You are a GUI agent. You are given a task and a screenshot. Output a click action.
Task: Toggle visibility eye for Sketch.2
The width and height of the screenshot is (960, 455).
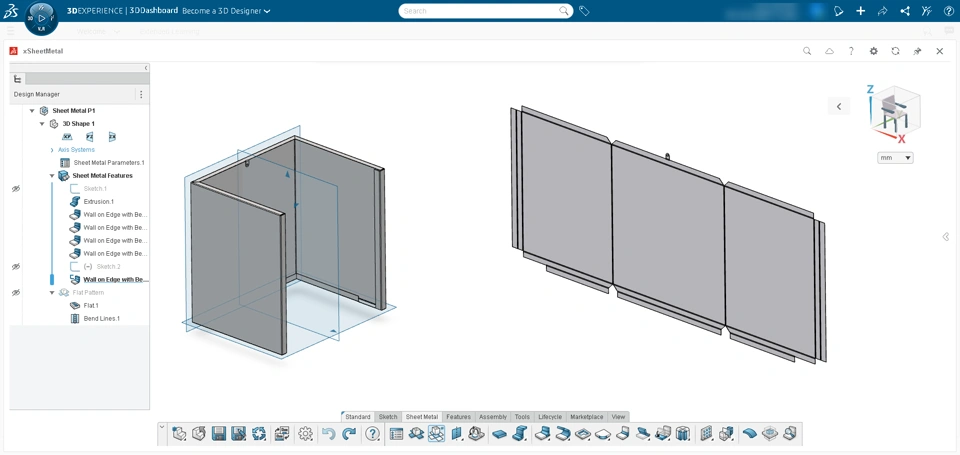16,266
